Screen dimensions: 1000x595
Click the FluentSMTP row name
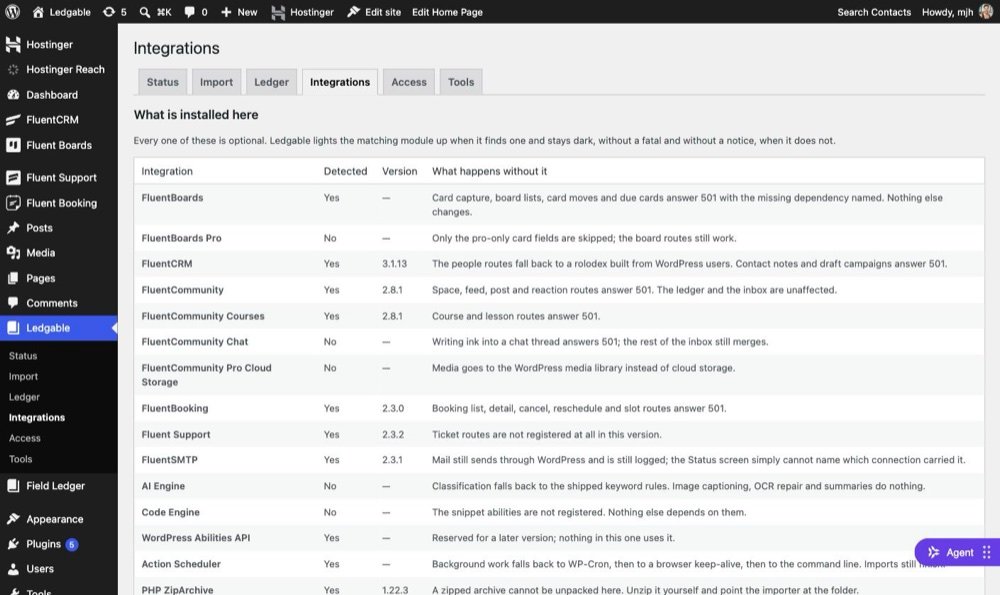coord(170,459)
